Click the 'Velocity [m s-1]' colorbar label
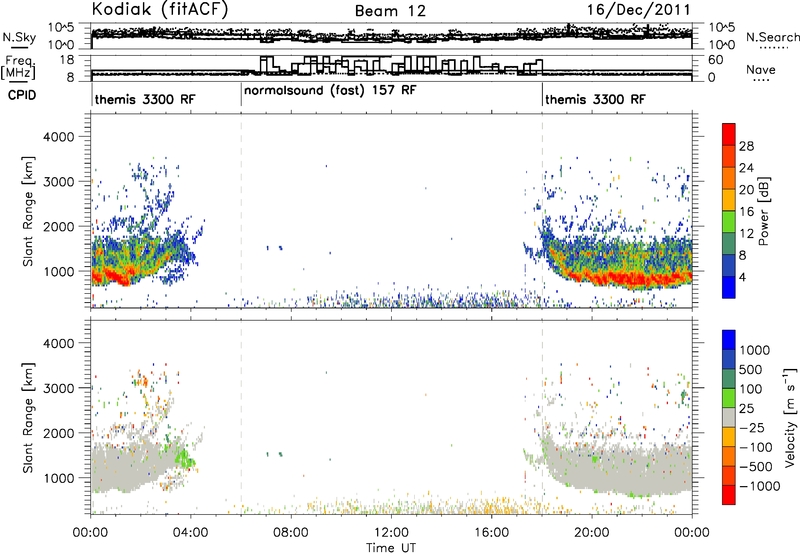 tap(790, 417)
